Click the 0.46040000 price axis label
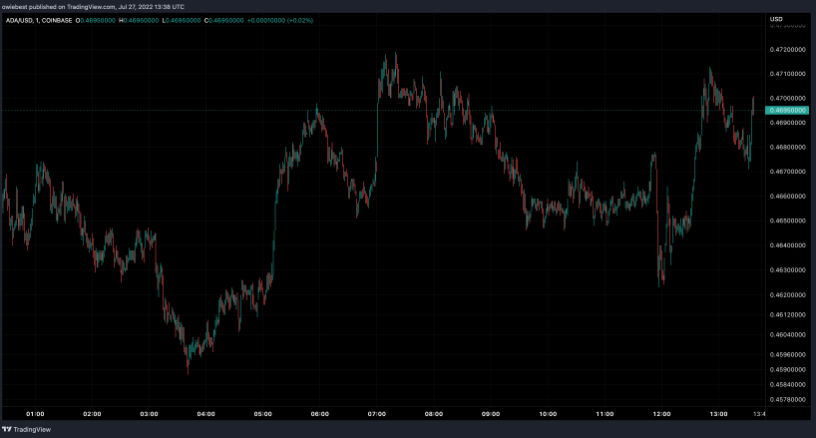 pyautogui.click(x=787, y=334)
